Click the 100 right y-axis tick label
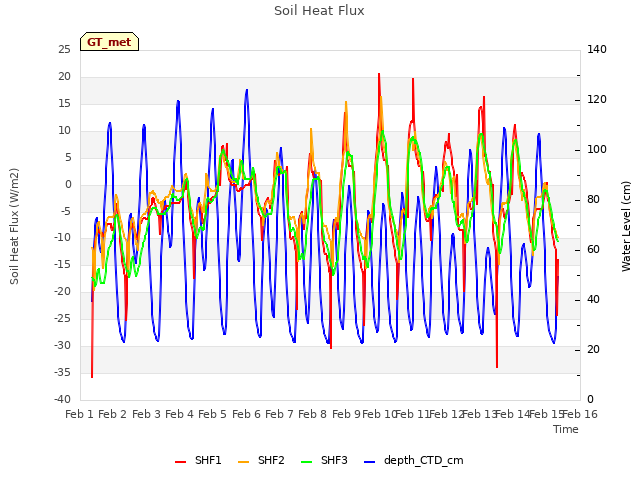This screenshot has height=480, width=640. pos(597,150)
